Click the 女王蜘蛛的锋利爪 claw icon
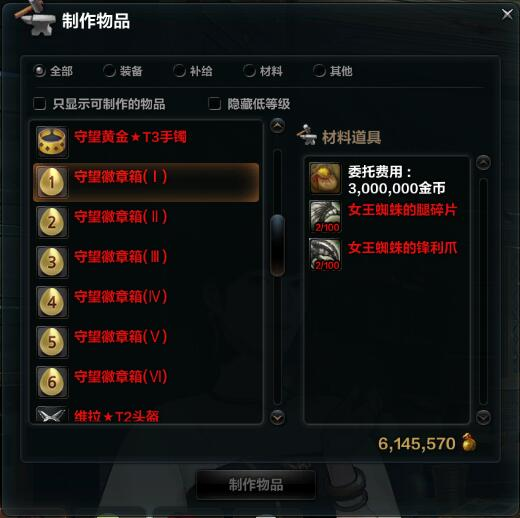This screenshot has width=520, height=518. pos(325,254)
